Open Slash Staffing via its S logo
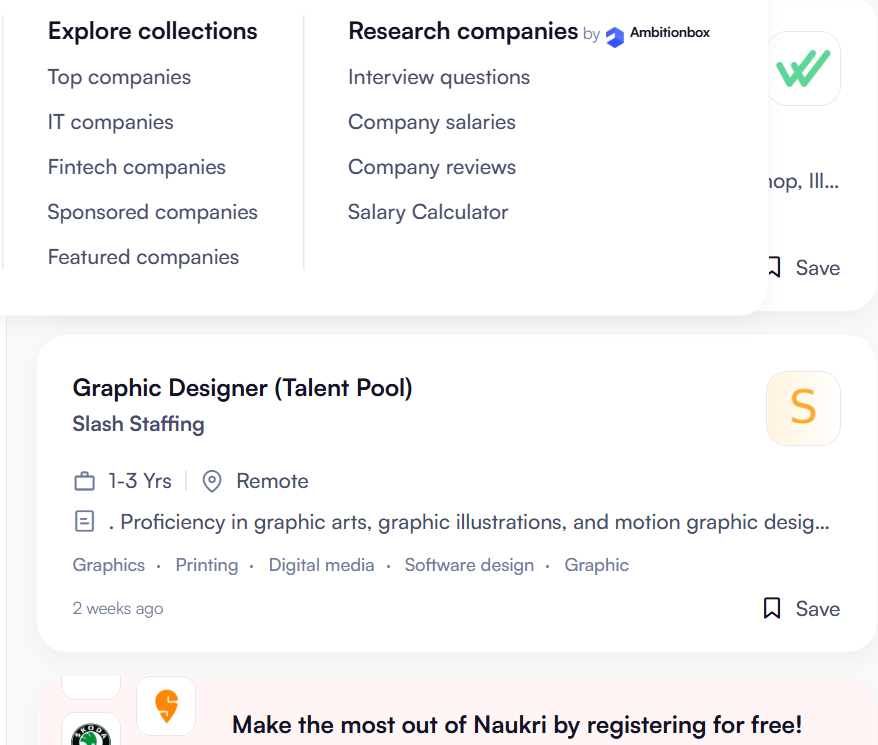Image resolution: width=878 pixels, height=745 pixels. (803, 408)
